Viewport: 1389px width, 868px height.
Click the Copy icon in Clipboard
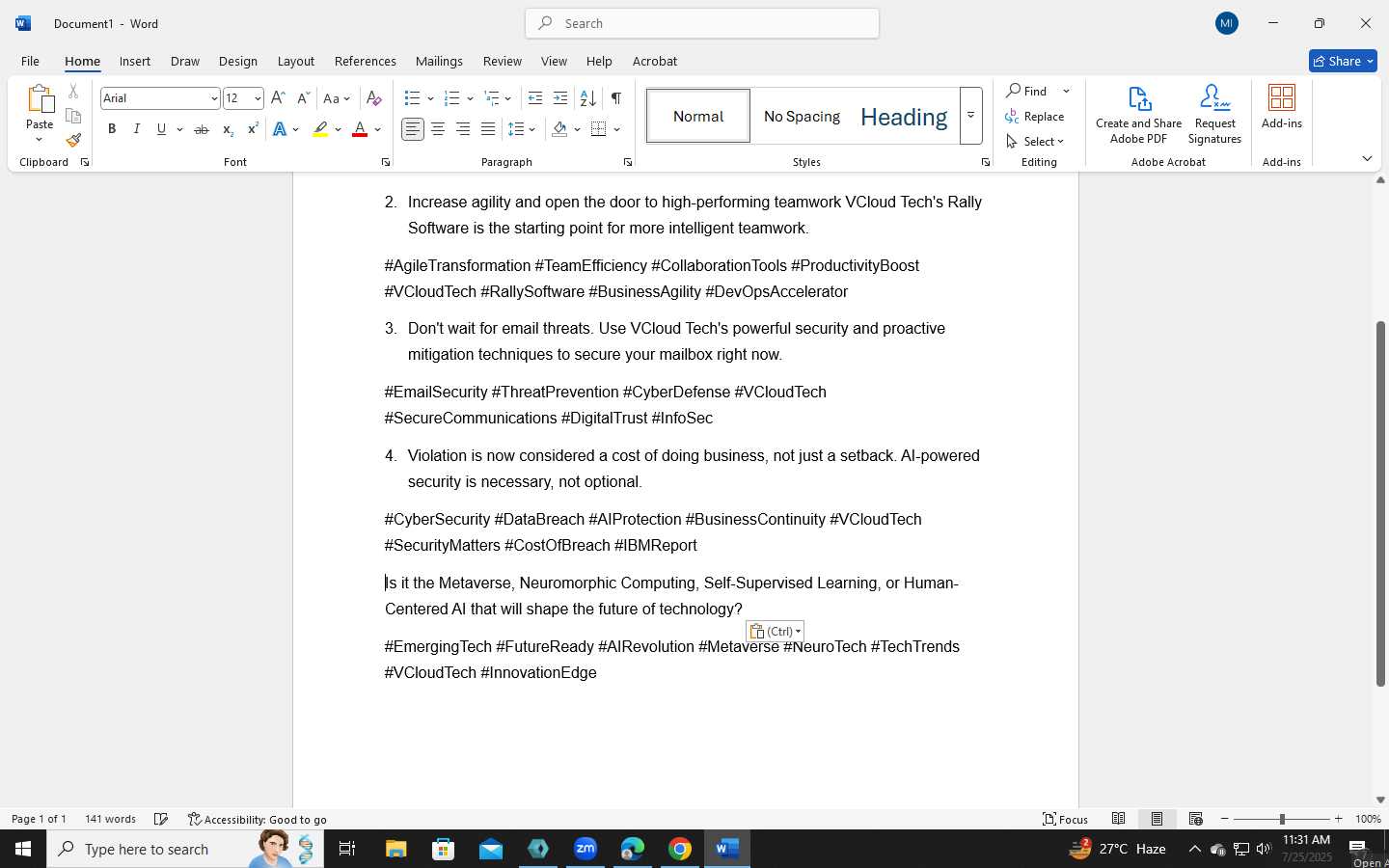point(73,116)
